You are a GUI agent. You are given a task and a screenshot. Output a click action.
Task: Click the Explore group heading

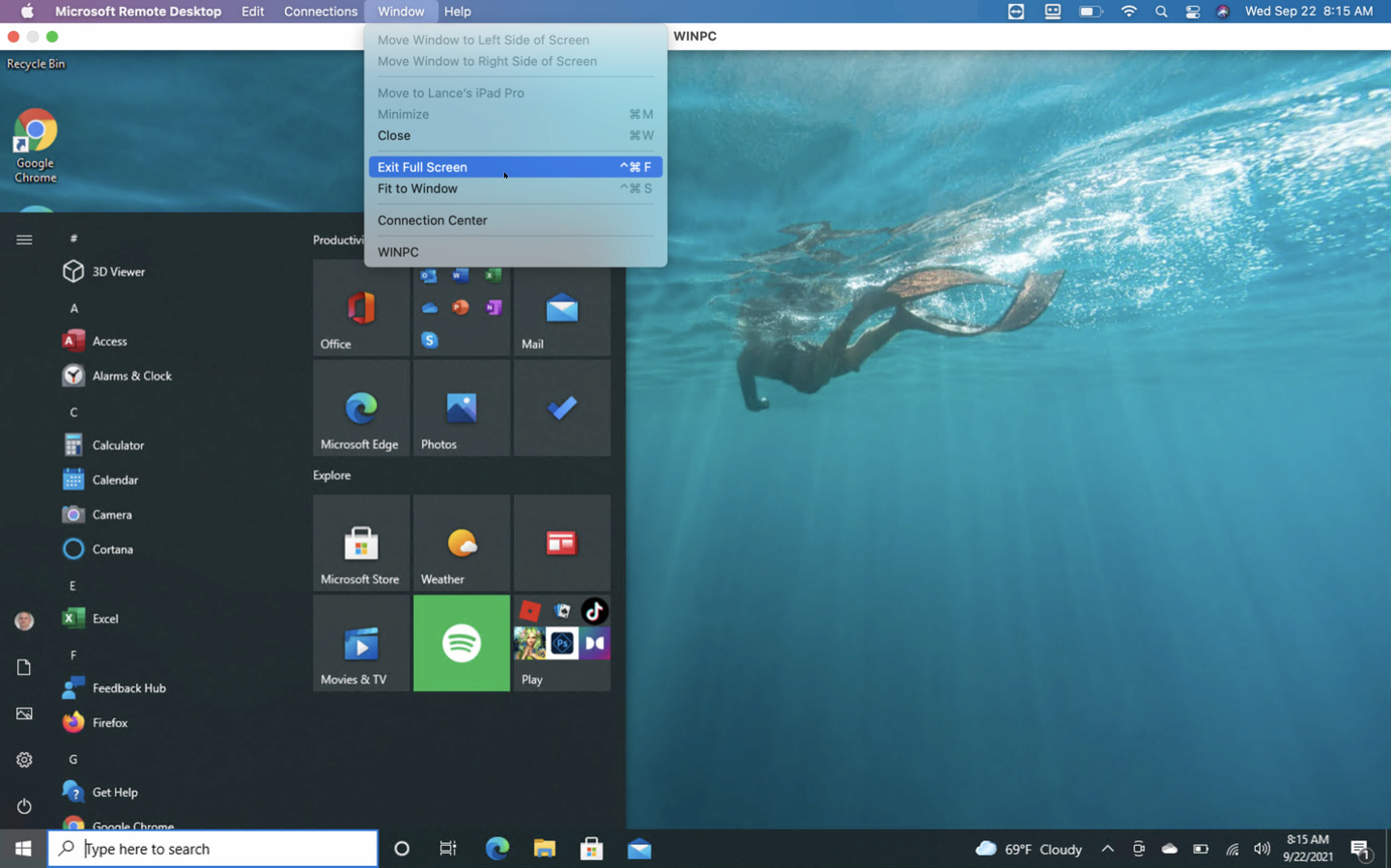pos(331,475)
